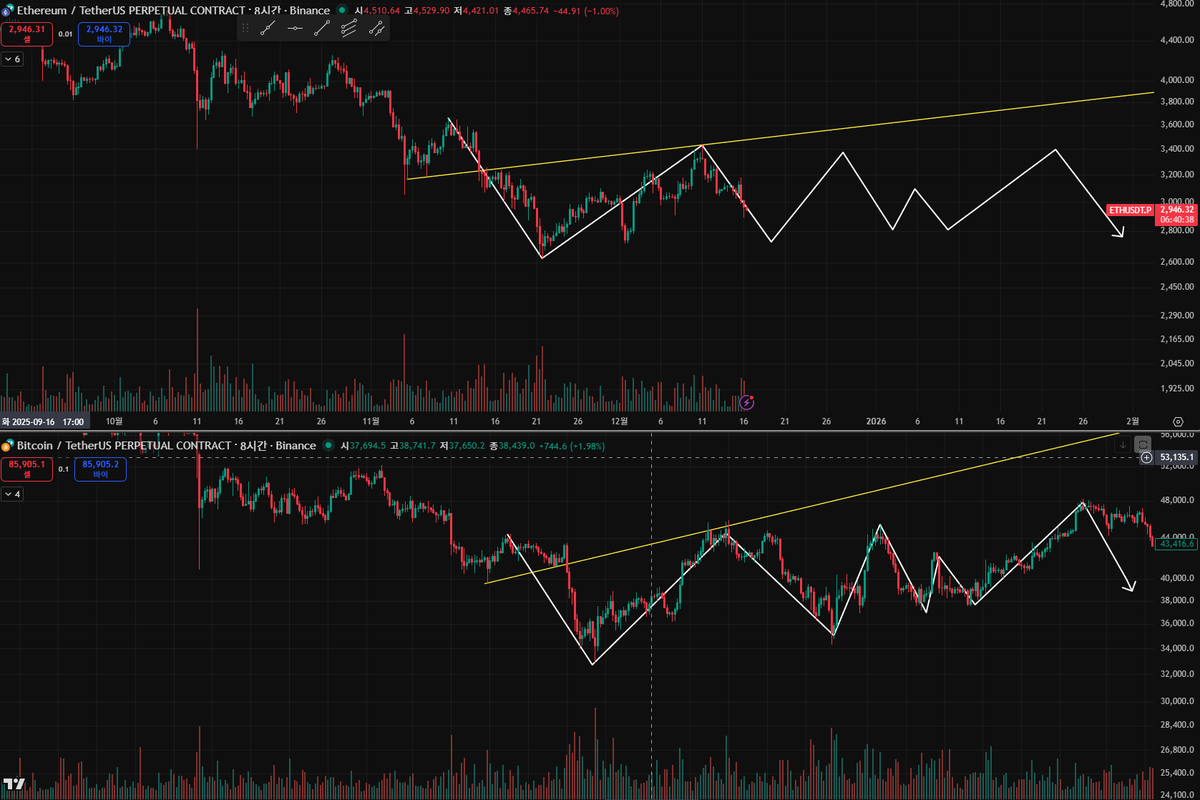Screen dimensions: 1200x800
Task: Select the parallel channel drawing tool
Action: (349, 29)
